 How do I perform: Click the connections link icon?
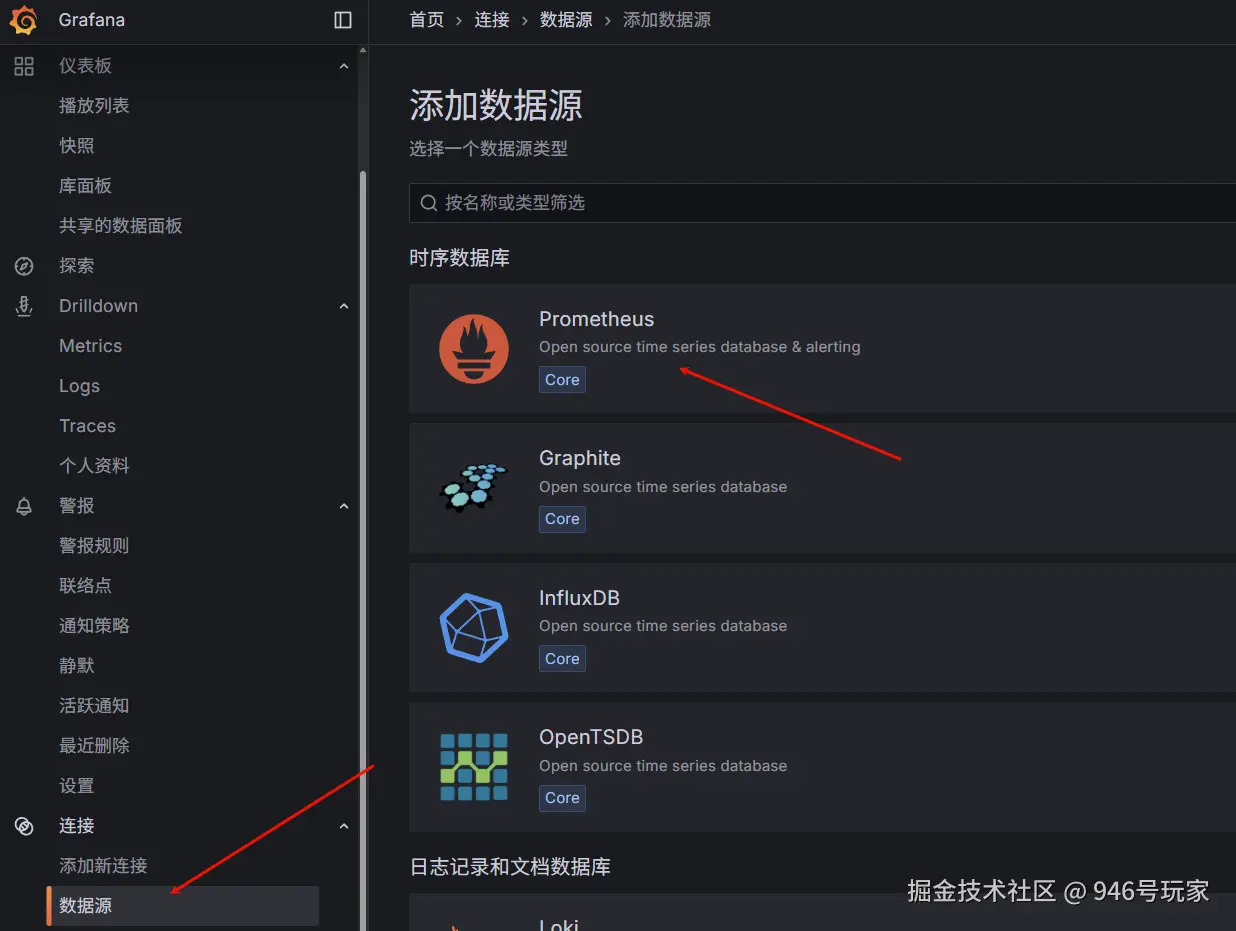pyautogui.click(x=24, y=826)
